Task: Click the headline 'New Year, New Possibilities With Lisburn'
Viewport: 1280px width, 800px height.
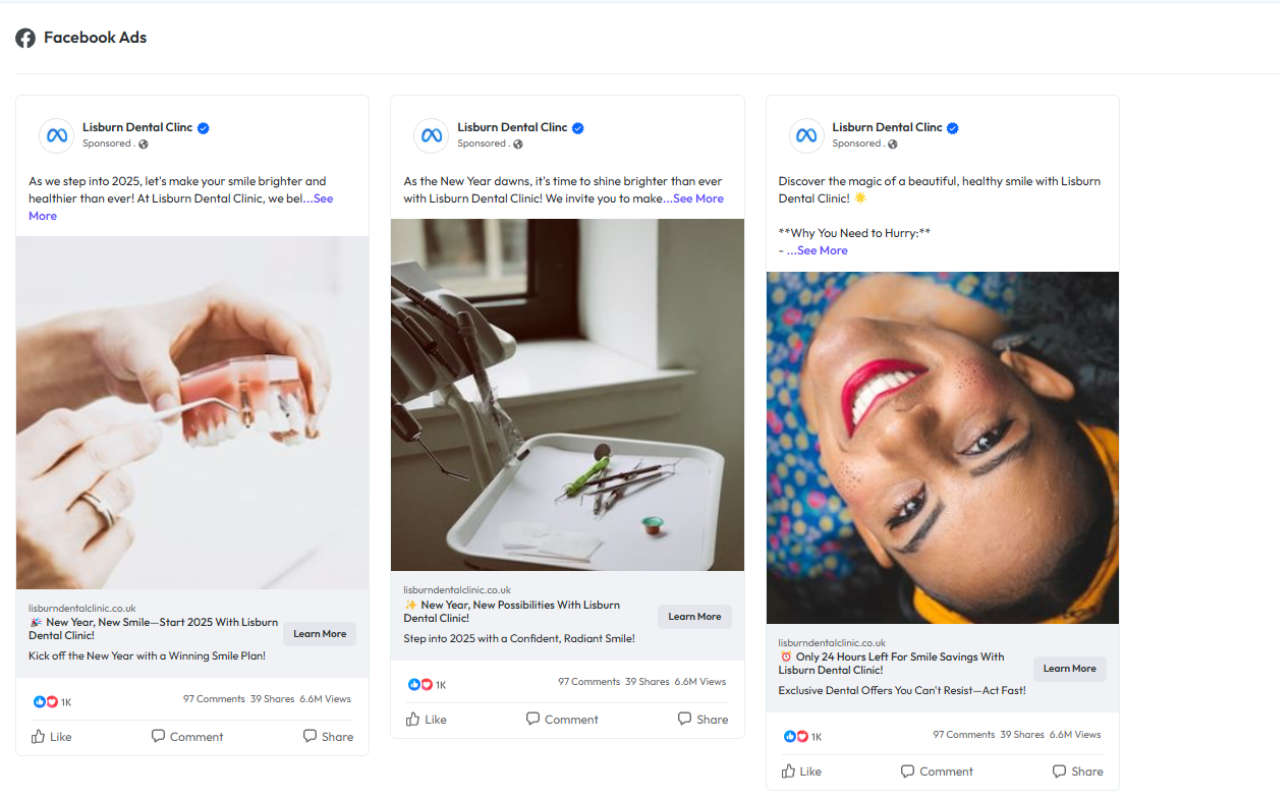Action: point(512,612)
